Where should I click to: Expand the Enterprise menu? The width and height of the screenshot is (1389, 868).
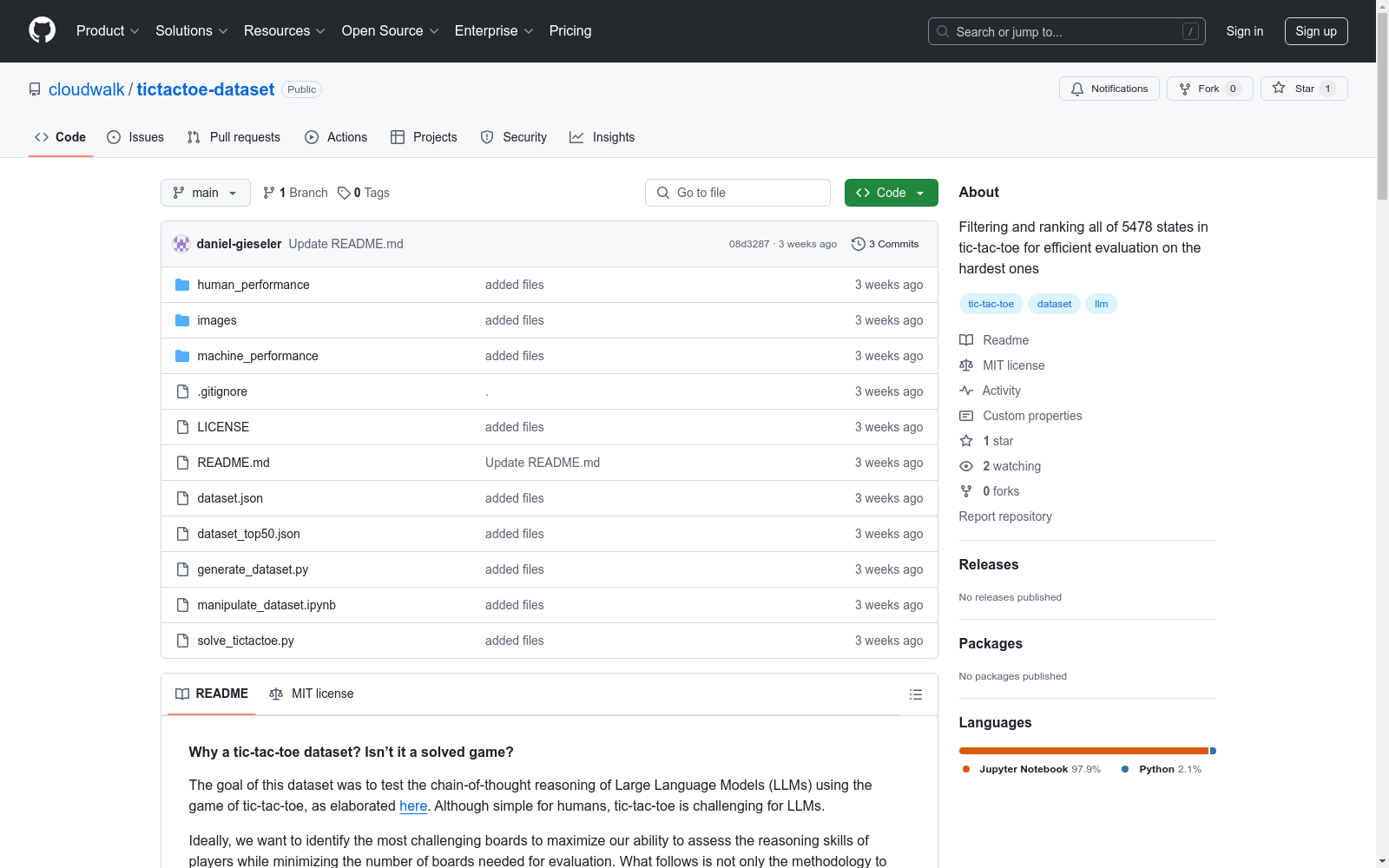point(494,30)
